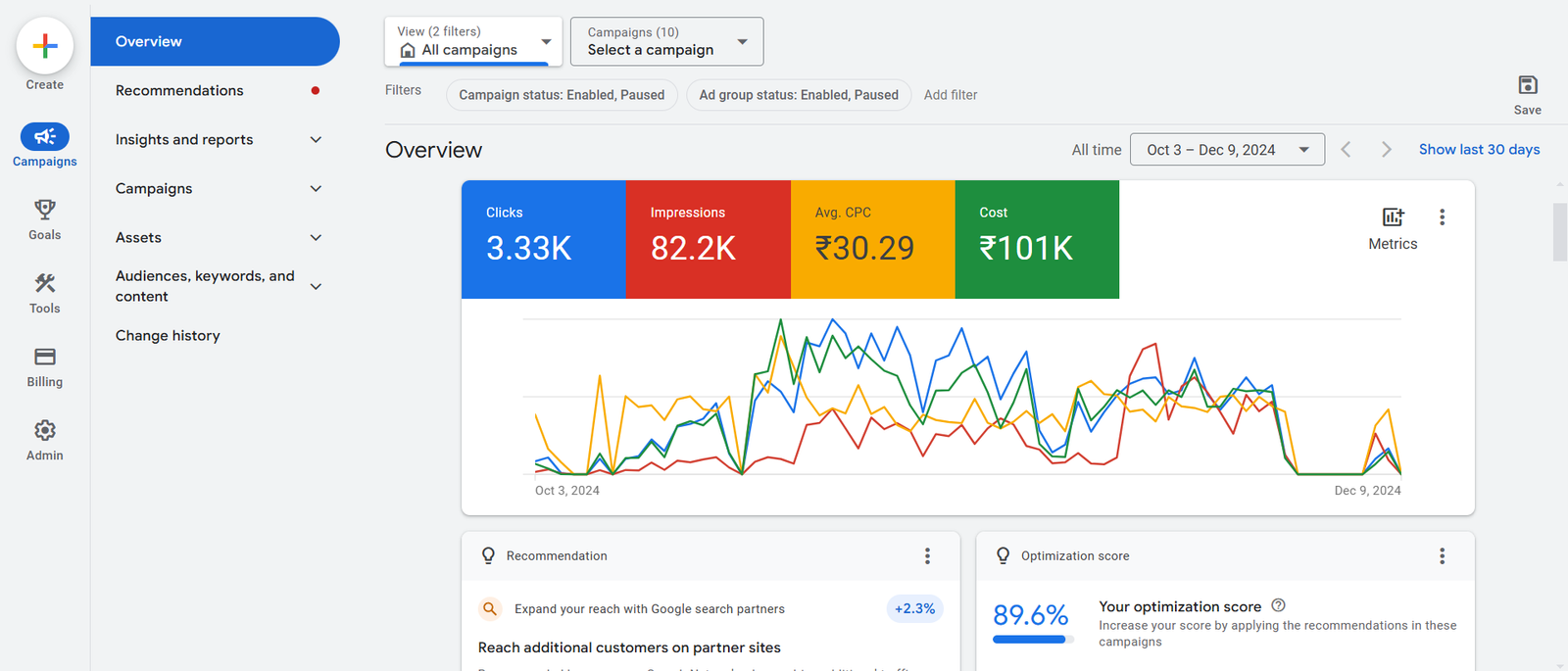Click the Overview page heading

point(433,150)
